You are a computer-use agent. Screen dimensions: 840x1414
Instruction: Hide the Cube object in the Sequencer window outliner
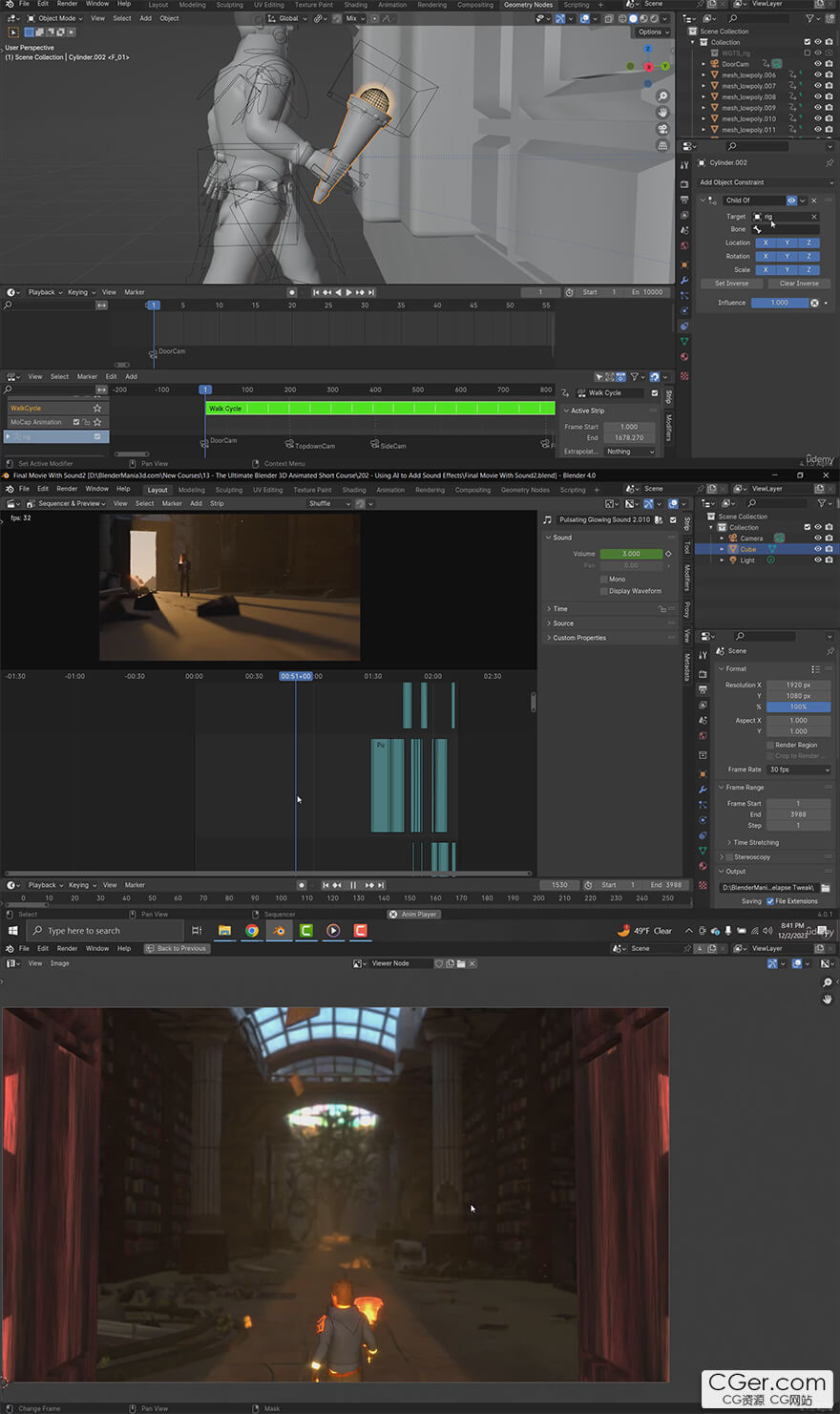pos(817,549)
